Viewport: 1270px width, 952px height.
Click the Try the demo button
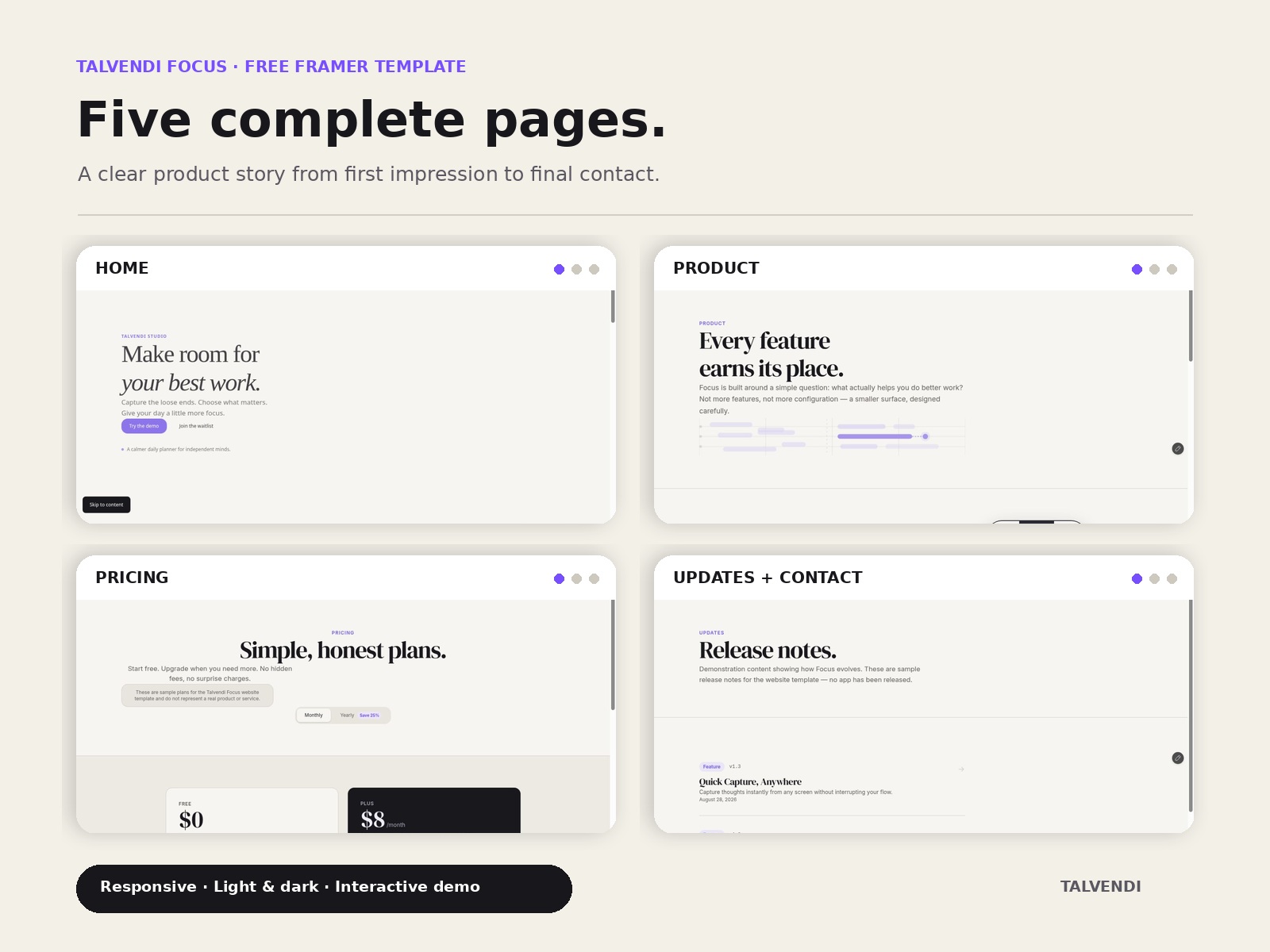pos(144,426)
